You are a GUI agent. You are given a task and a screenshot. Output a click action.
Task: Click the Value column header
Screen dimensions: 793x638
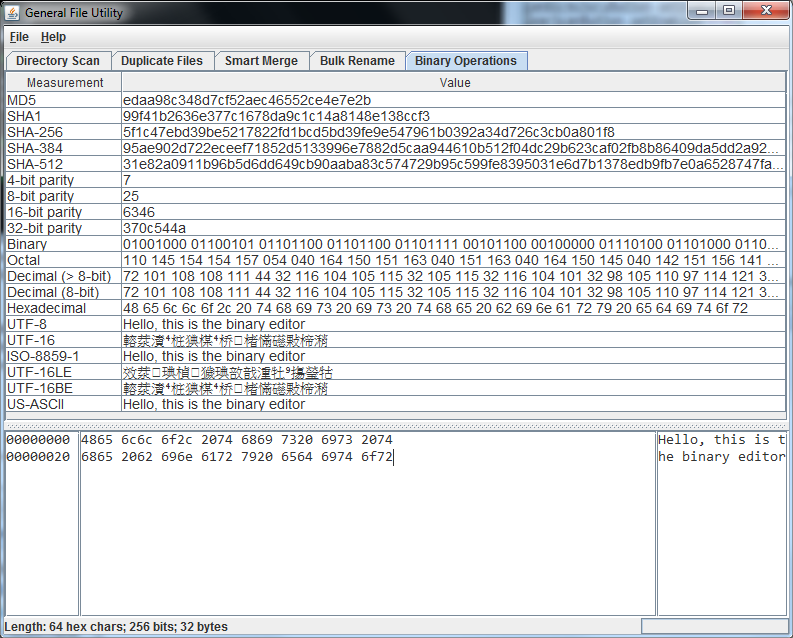(x=455, y=83)
